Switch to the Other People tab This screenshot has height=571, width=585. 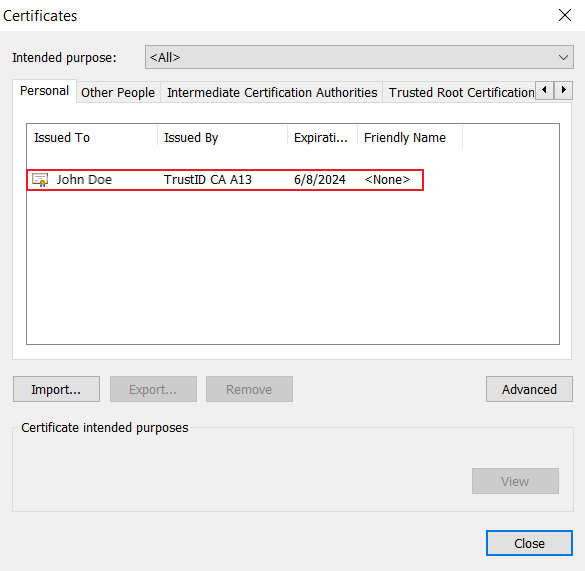click(118, 92)
